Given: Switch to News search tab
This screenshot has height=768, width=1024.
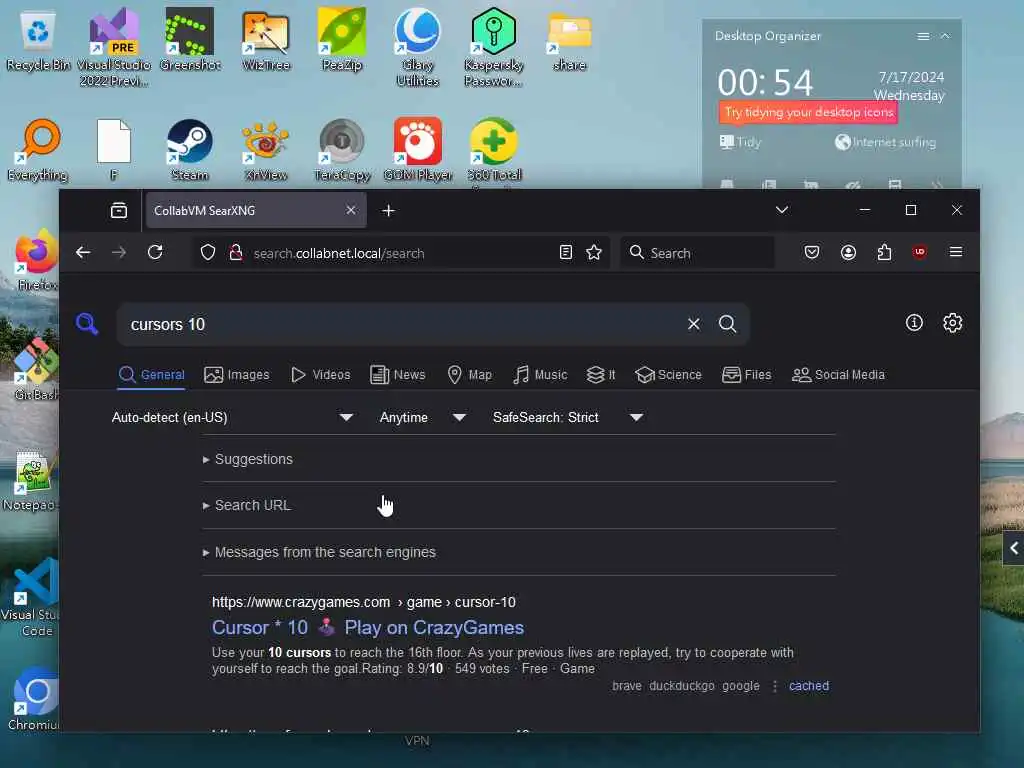Looking at the screenshot, I should [x=398, y=375].
